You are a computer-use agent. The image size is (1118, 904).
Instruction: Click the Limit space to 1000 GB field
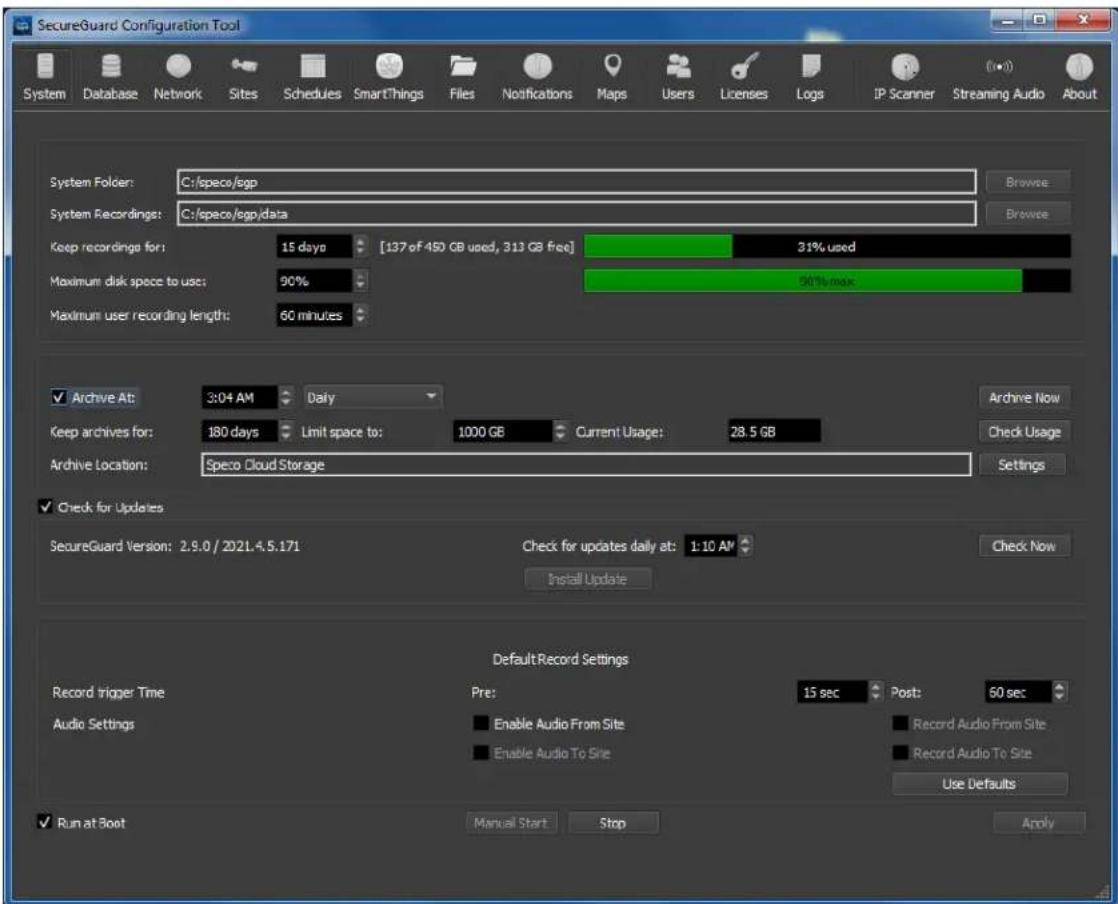[x=503, y=431]
